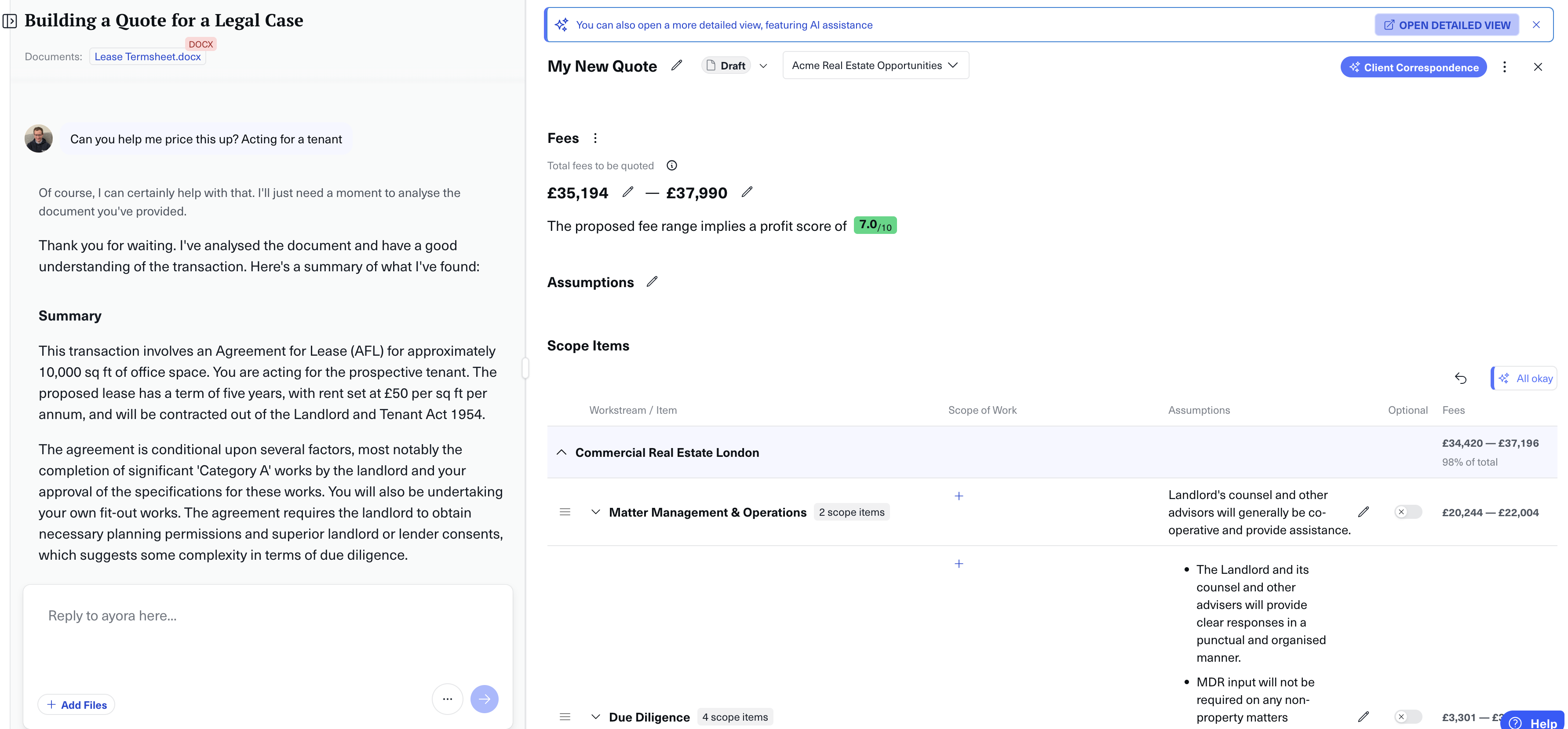Toggle Optional switch for Matter Management & Operations
The image size is (1568, 729).
(x=1408, y=512)
